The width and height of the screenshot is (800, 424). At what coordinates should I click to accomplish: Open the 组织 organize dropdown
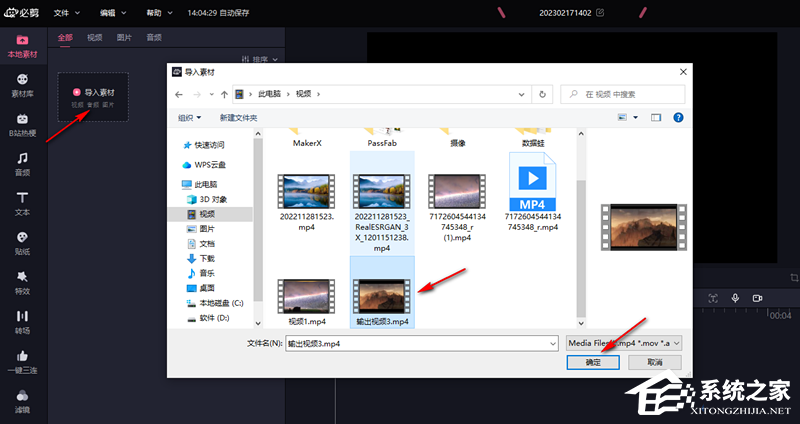[x=189, y=118]
